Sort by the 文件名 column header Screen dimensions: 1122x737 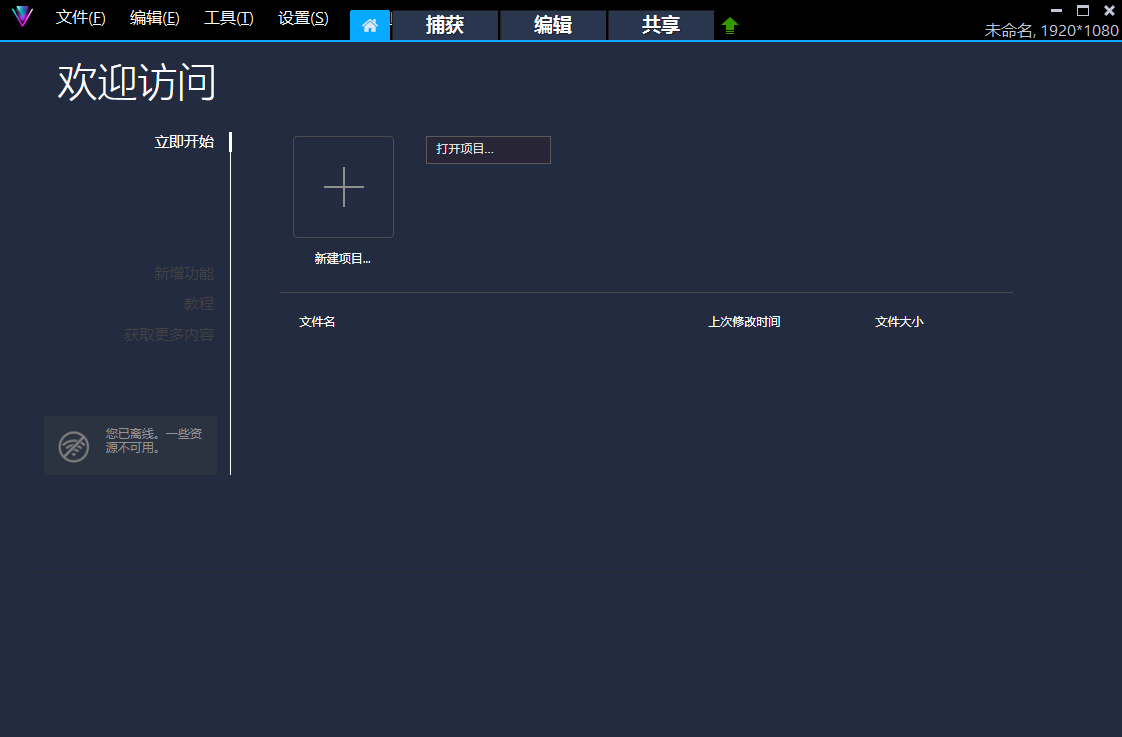coord(317,322)
